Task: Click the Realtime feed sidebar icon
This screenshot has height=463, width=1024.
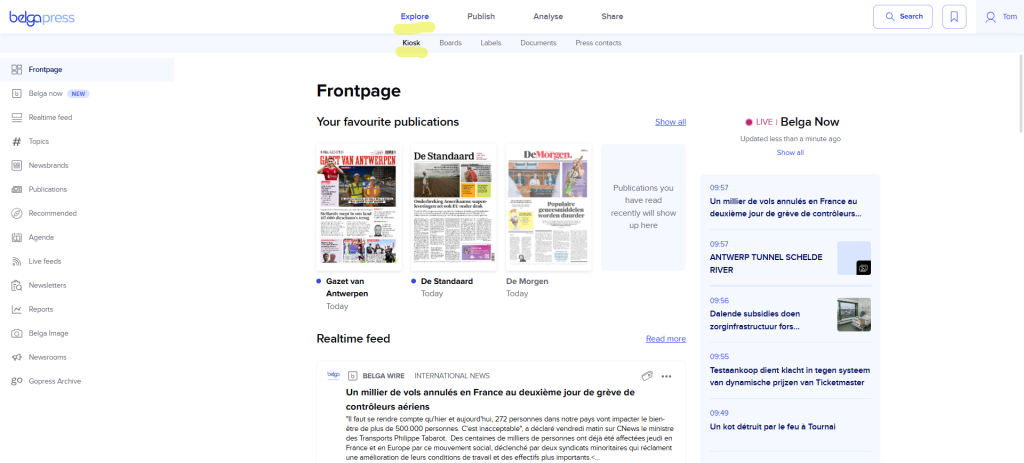Action: pyautogui.click(x=17, y=118)
